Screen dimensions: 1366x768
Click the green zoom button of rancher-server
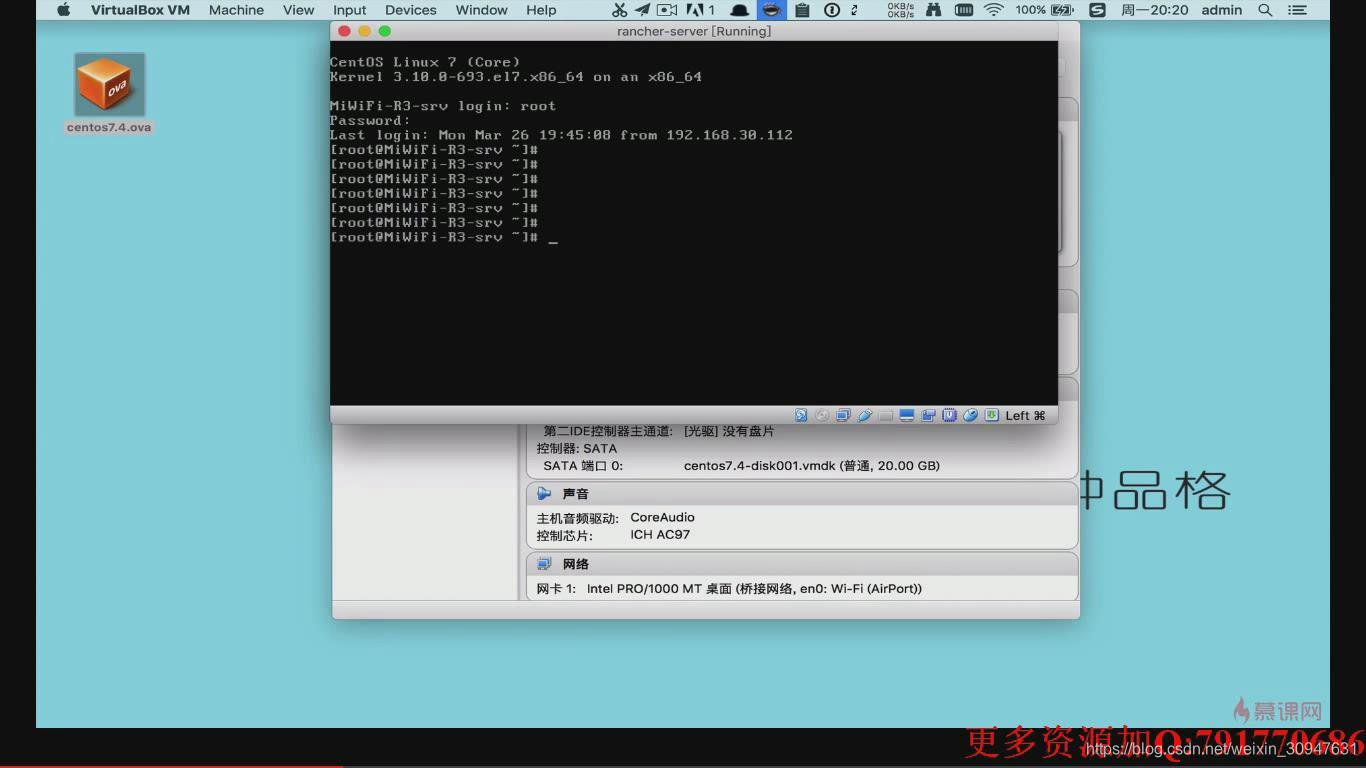pos(384,31)
